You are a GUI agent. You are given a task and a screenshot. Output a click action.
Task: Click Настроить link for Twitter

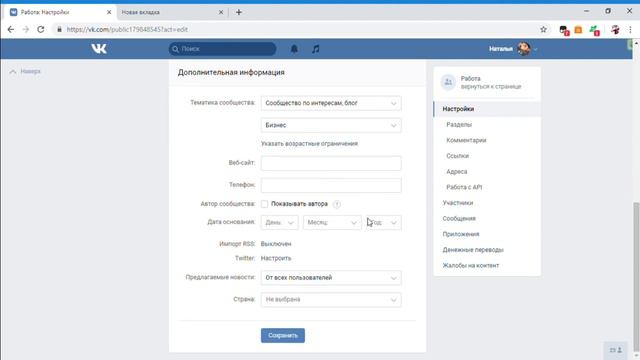pyautogui.click(x=276, y=258)
